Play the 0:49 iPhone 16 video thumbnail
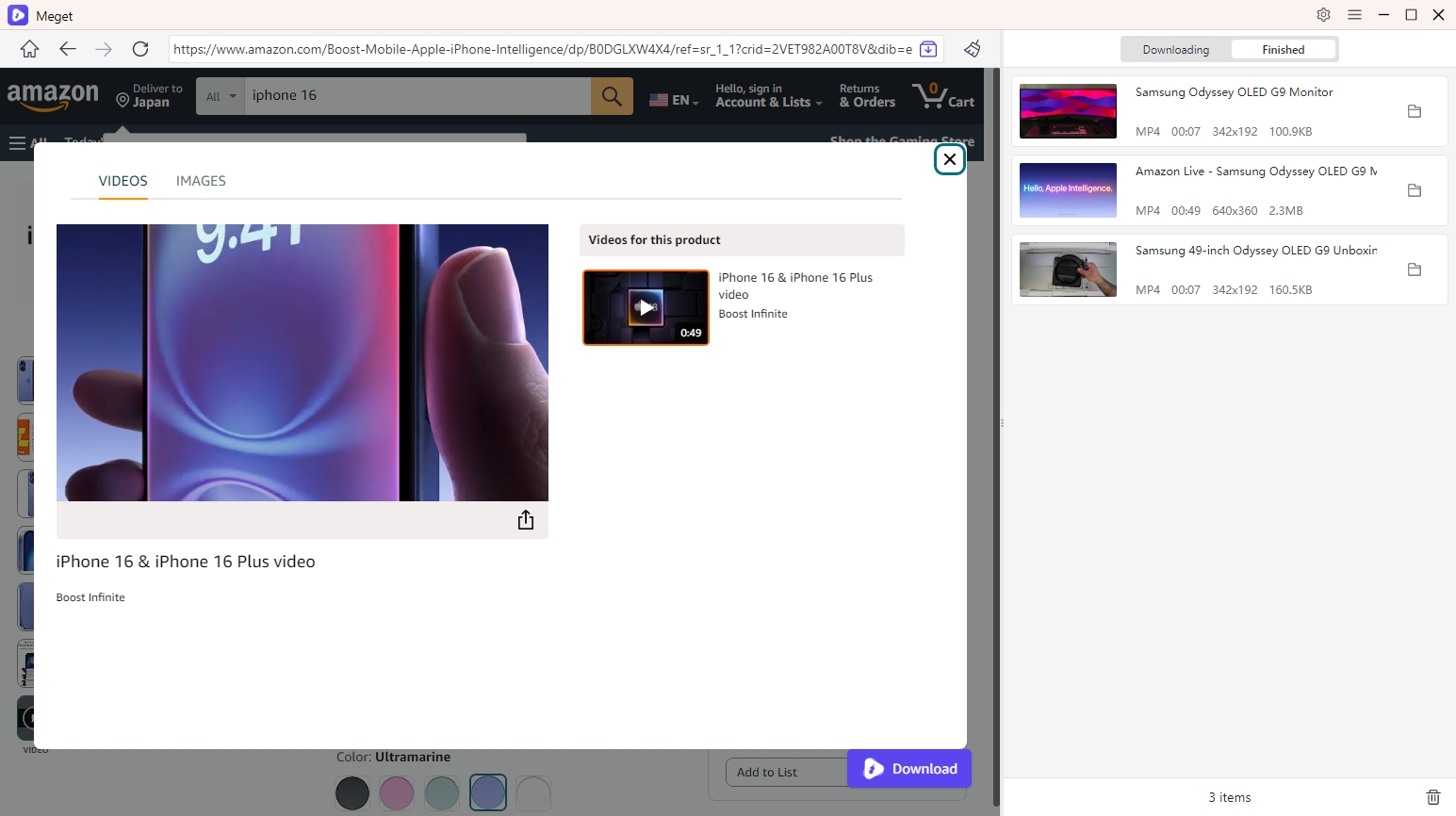Viewport: 1456px width, 816px height. coord(646,307)
